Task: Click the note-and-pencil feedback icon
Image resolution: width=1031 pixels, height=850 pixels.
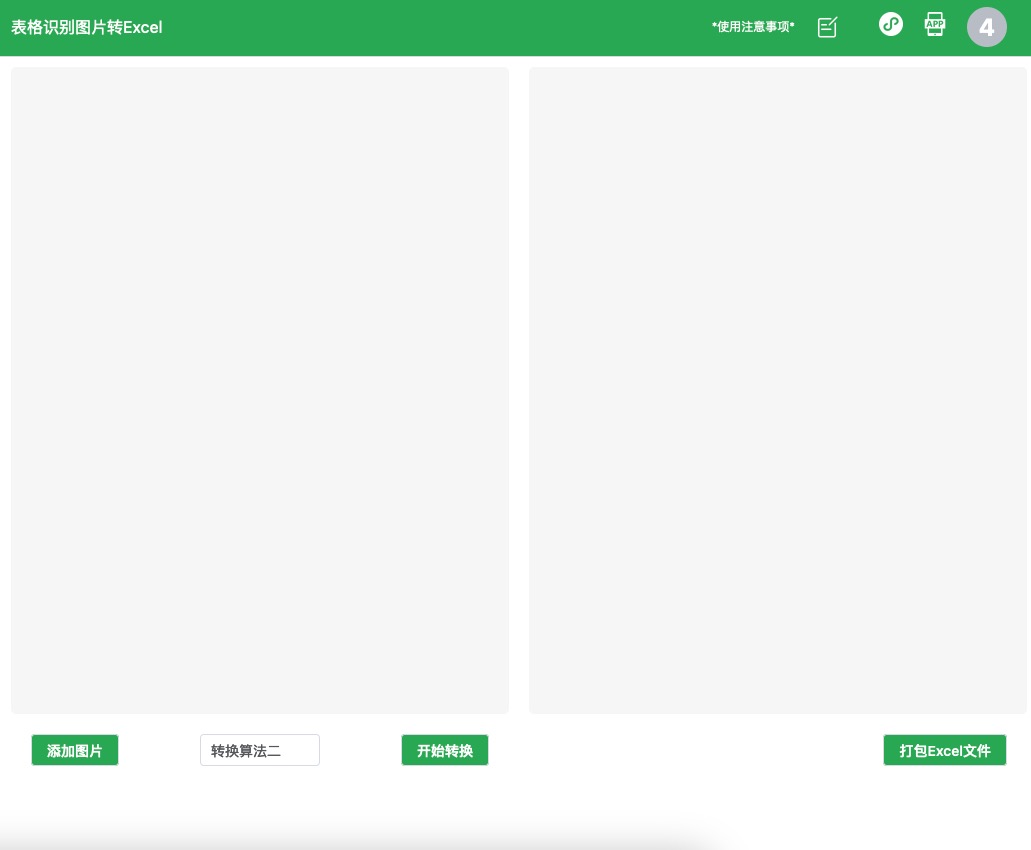Action: [827, 27]
